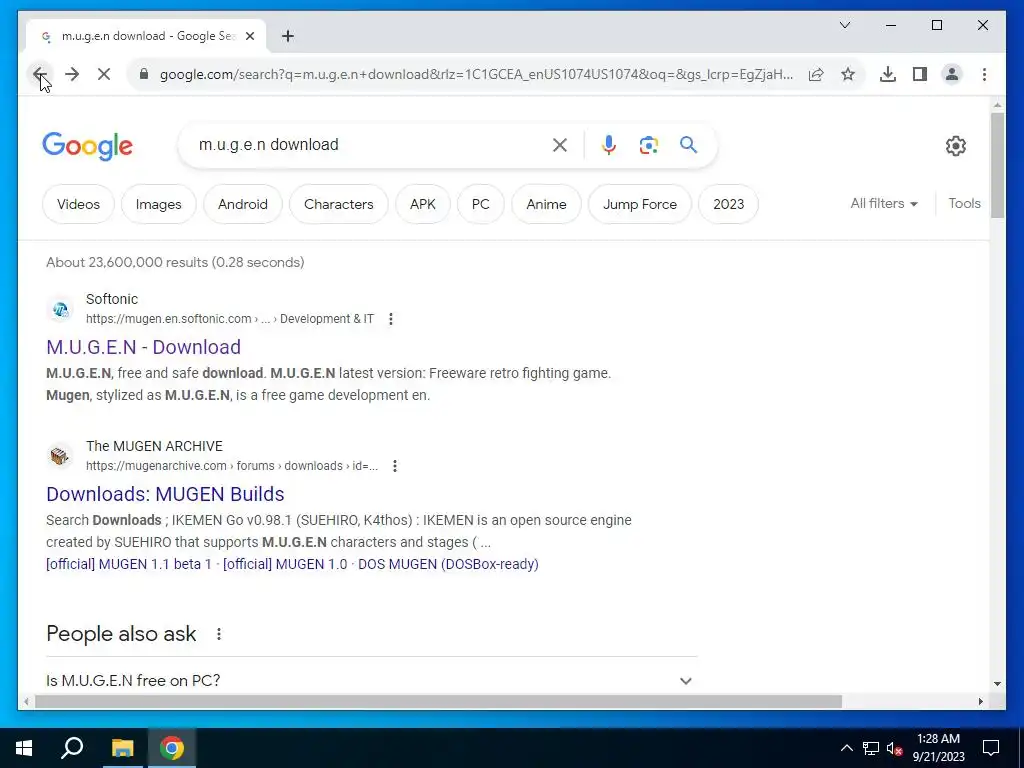Open Windows taskbar search
This screenshot has height=768, width=1024.
(x=72, y=748)
